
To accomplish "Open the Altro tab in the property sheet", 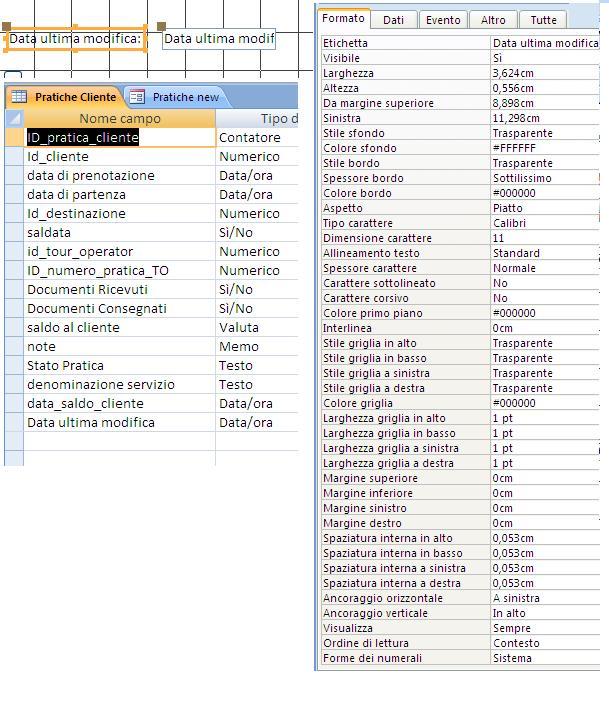I will tap(493, 20).
